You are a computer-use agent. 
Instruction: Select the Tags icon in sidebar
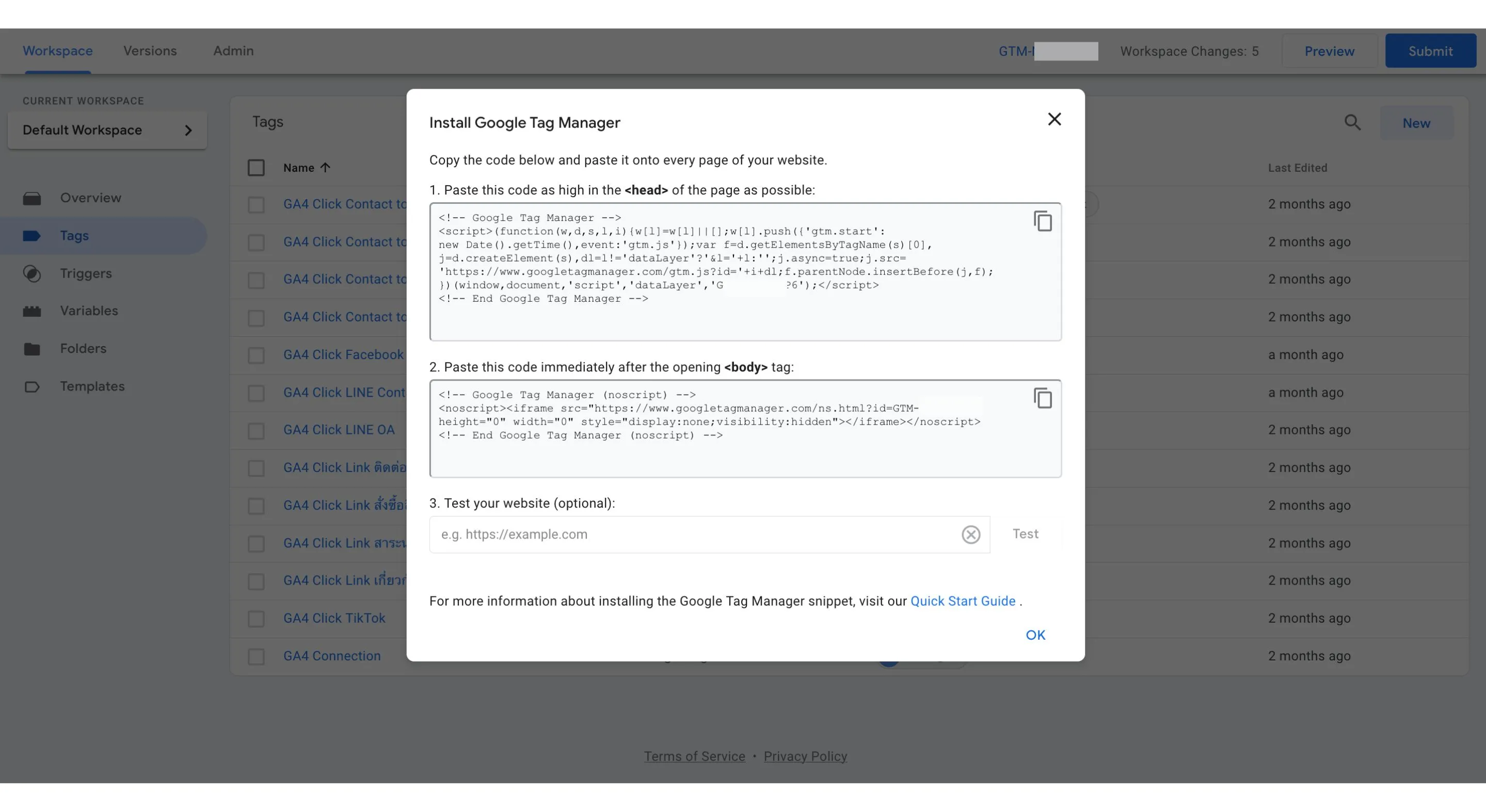[x=31, y=236]
